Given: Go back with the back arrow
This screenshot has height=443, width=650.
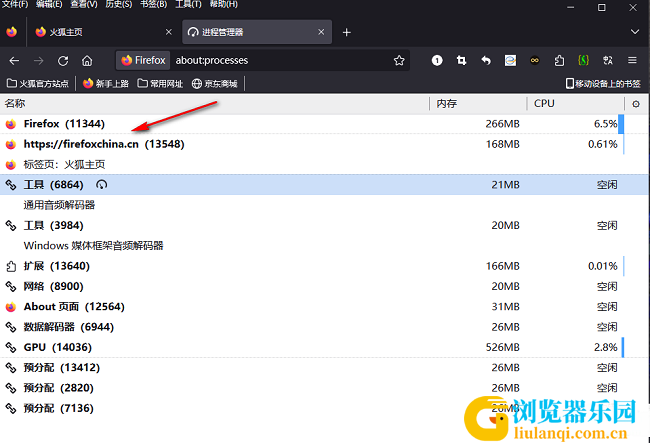Looking at the screenshot, I should [14, 61].
